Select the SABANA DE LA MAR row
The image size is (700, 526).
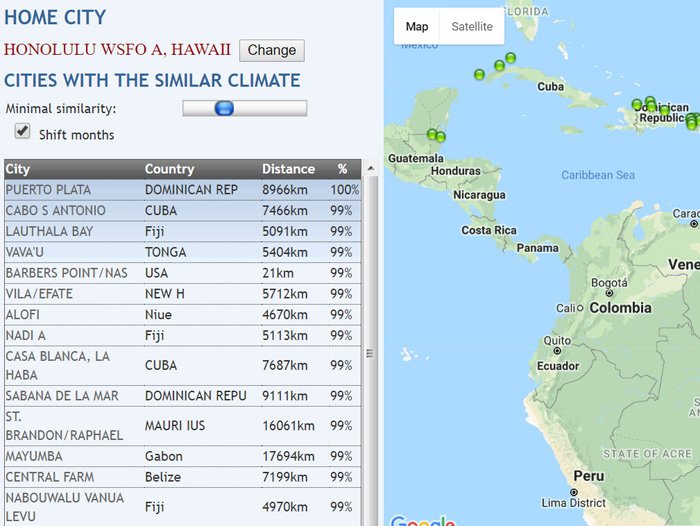click(183, 396)
